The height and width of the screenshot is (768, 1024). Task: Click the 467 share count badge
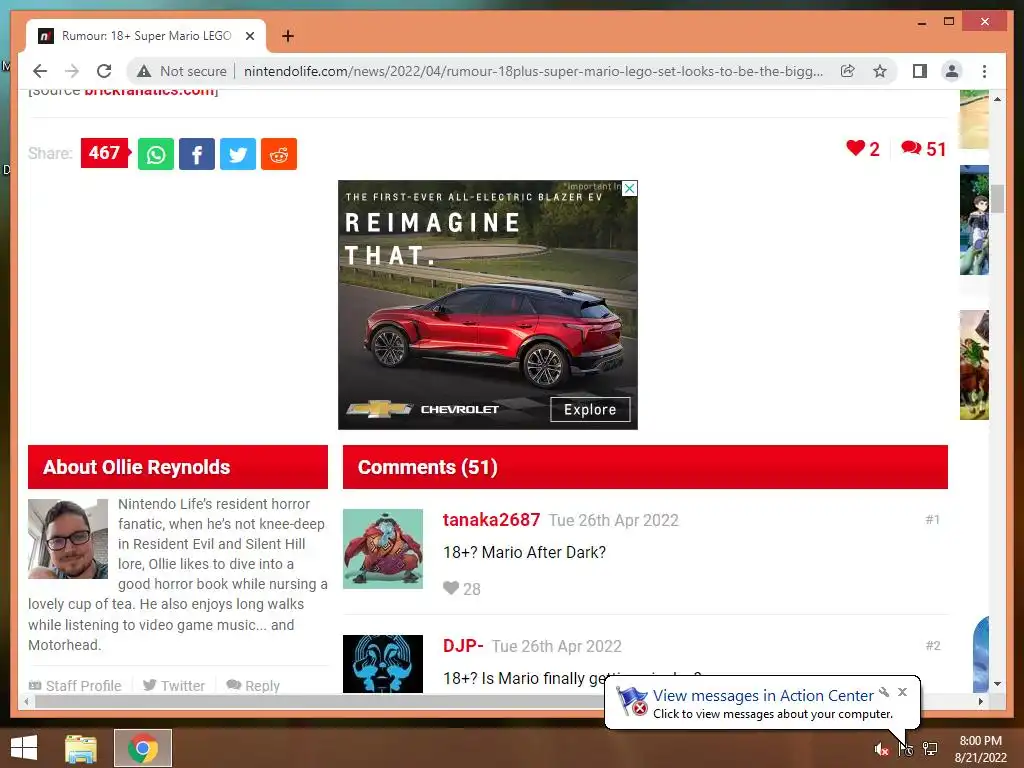pos(105,153)
